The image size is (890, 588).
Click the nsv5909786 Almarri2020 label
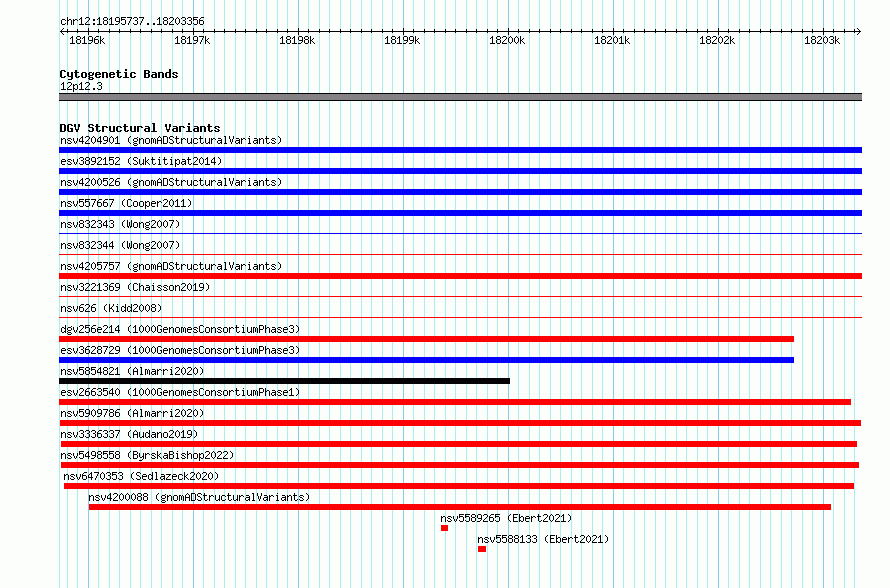tap(132, 413)
